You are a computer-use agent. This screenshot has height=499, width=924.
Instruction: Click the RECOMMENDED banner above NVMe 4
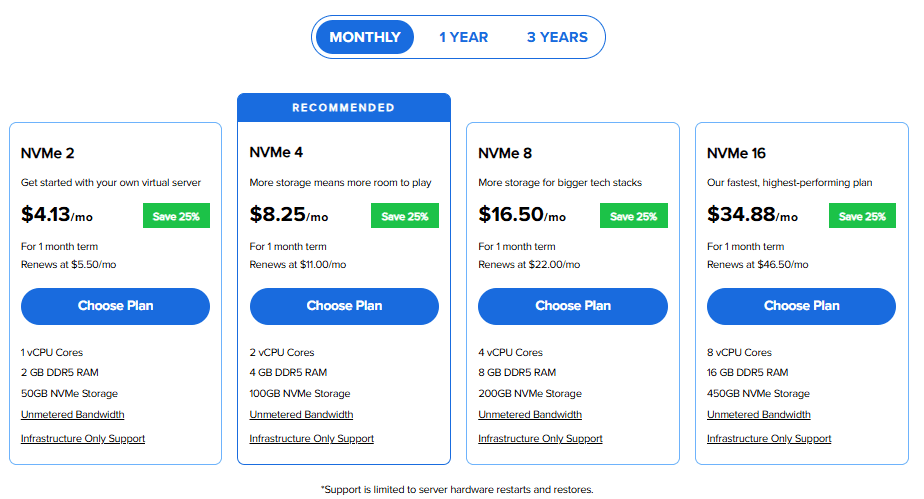click(344, 108)
